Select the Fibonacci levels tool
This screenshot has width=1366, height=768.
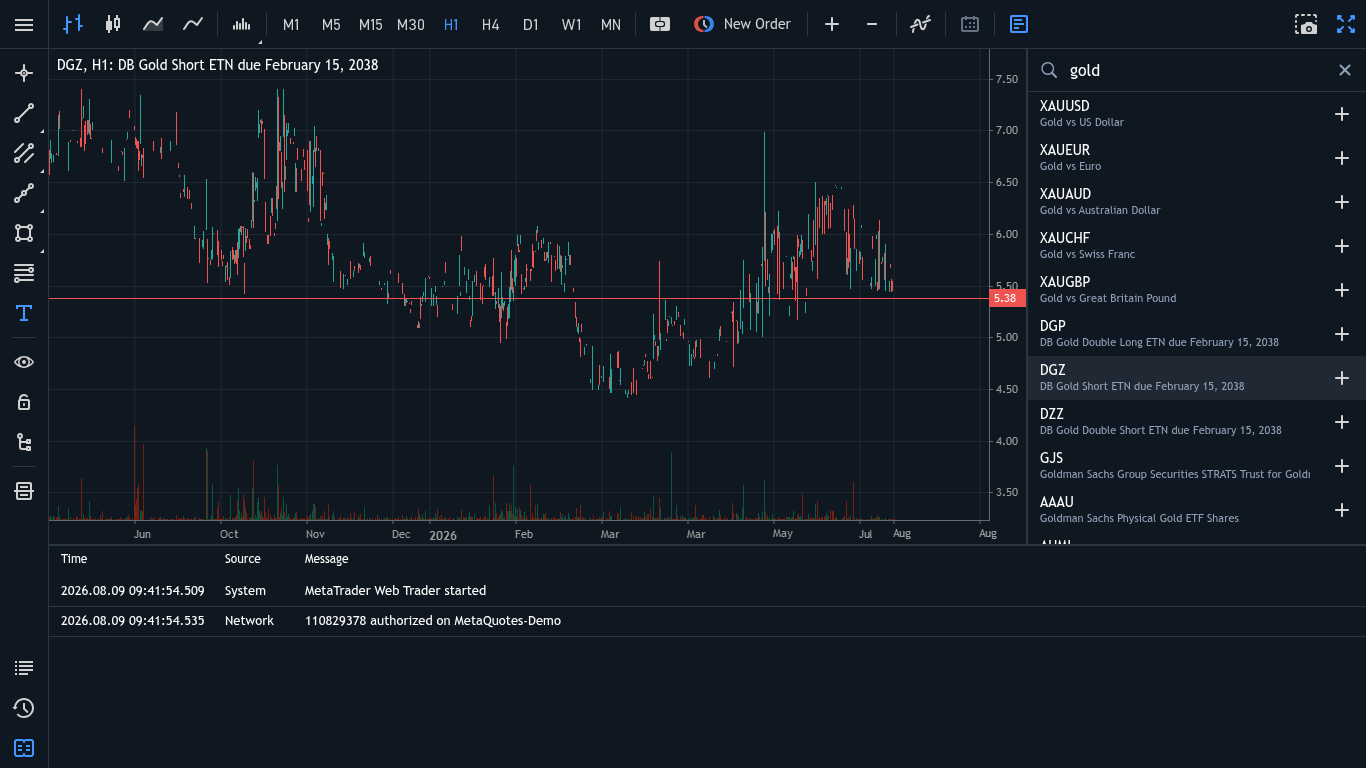coord(24,273)
